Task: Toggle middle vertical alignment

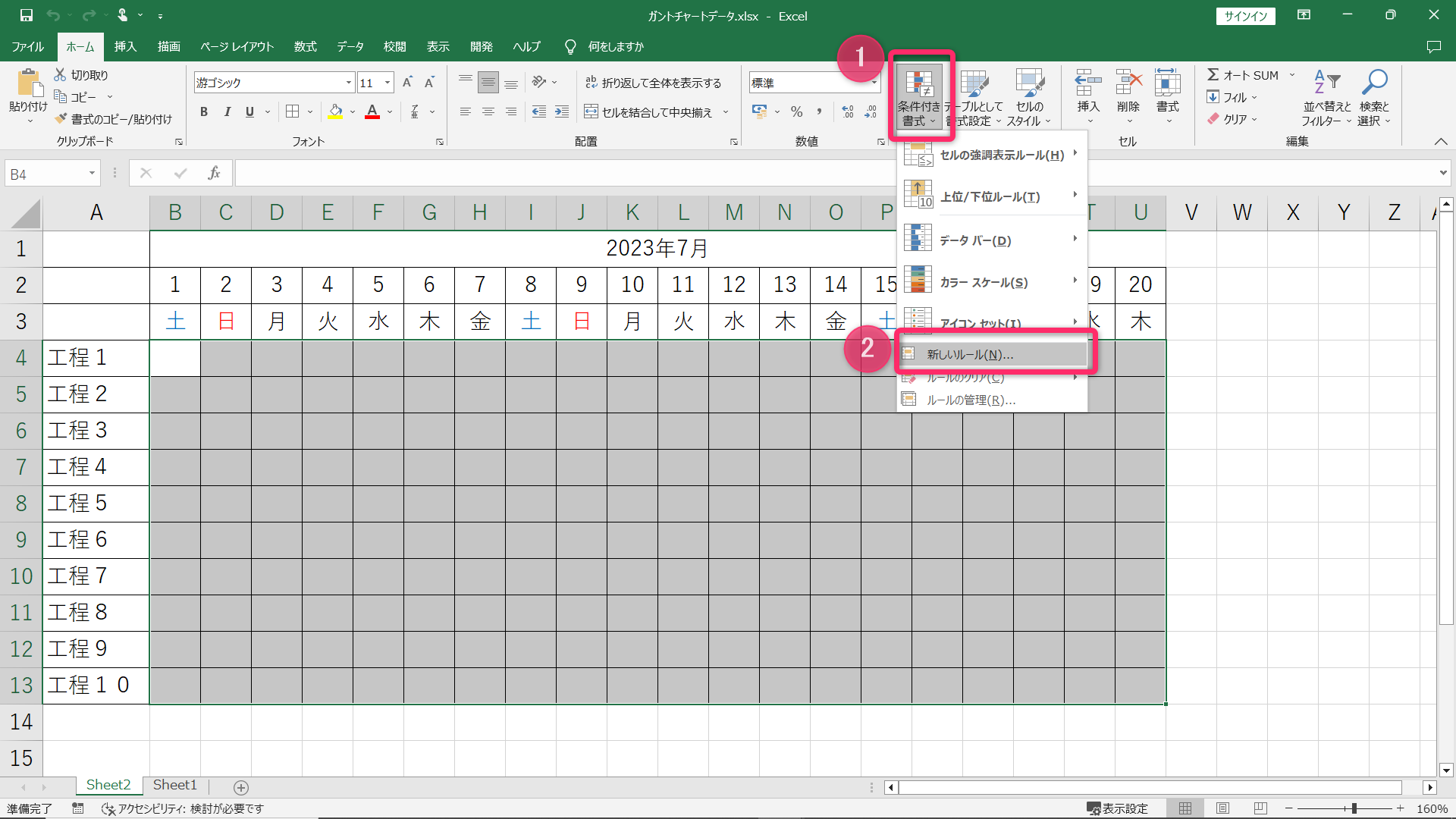Action: [488, 83]
